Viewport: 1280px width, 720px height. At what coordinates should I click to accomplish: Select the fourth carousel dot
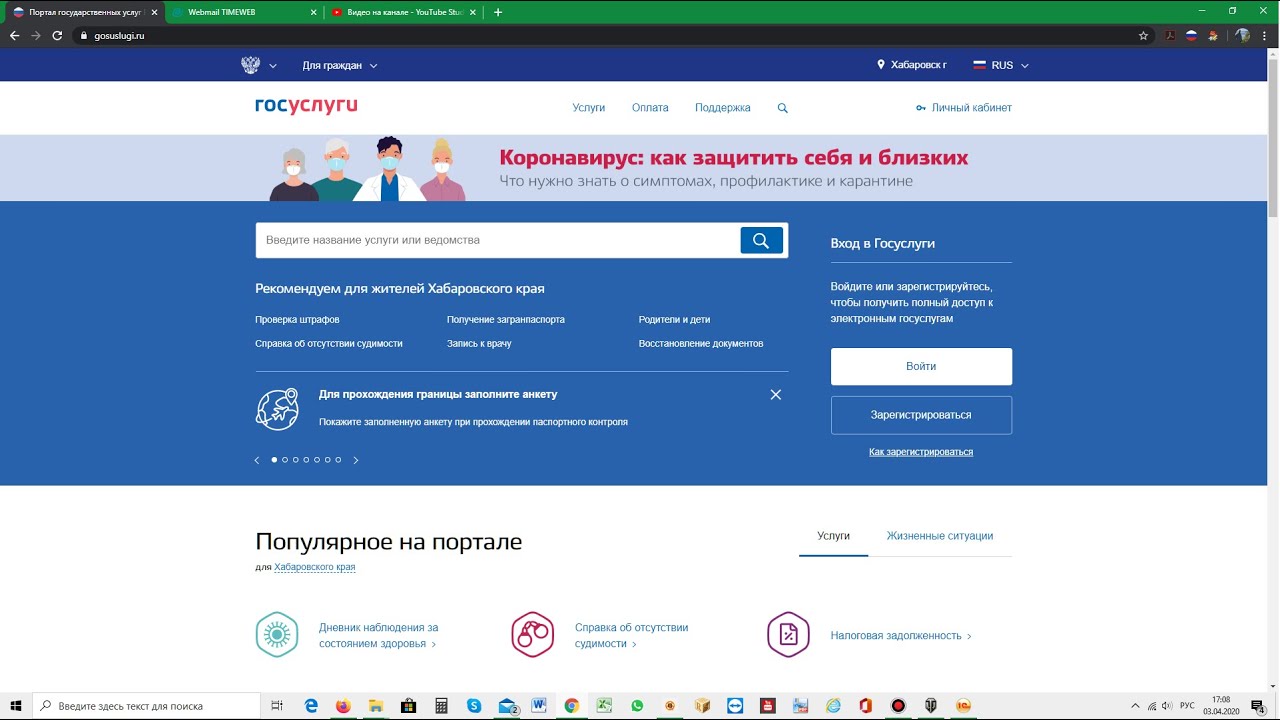click(x=306, y=460)
